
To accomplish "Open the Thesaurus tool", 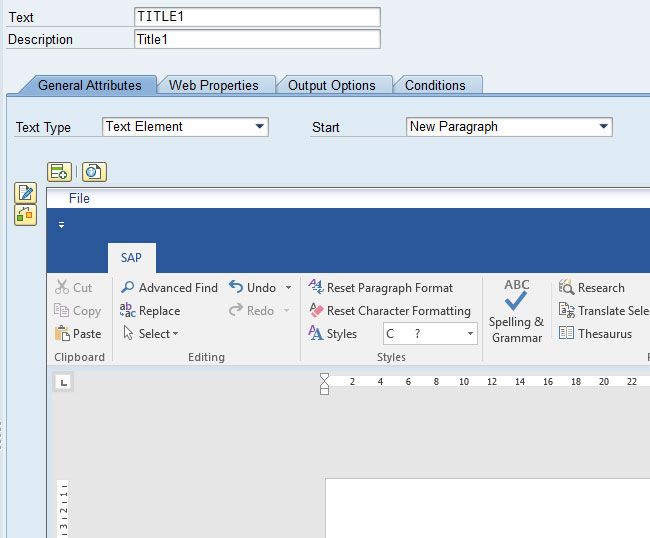I will [566, 334].
